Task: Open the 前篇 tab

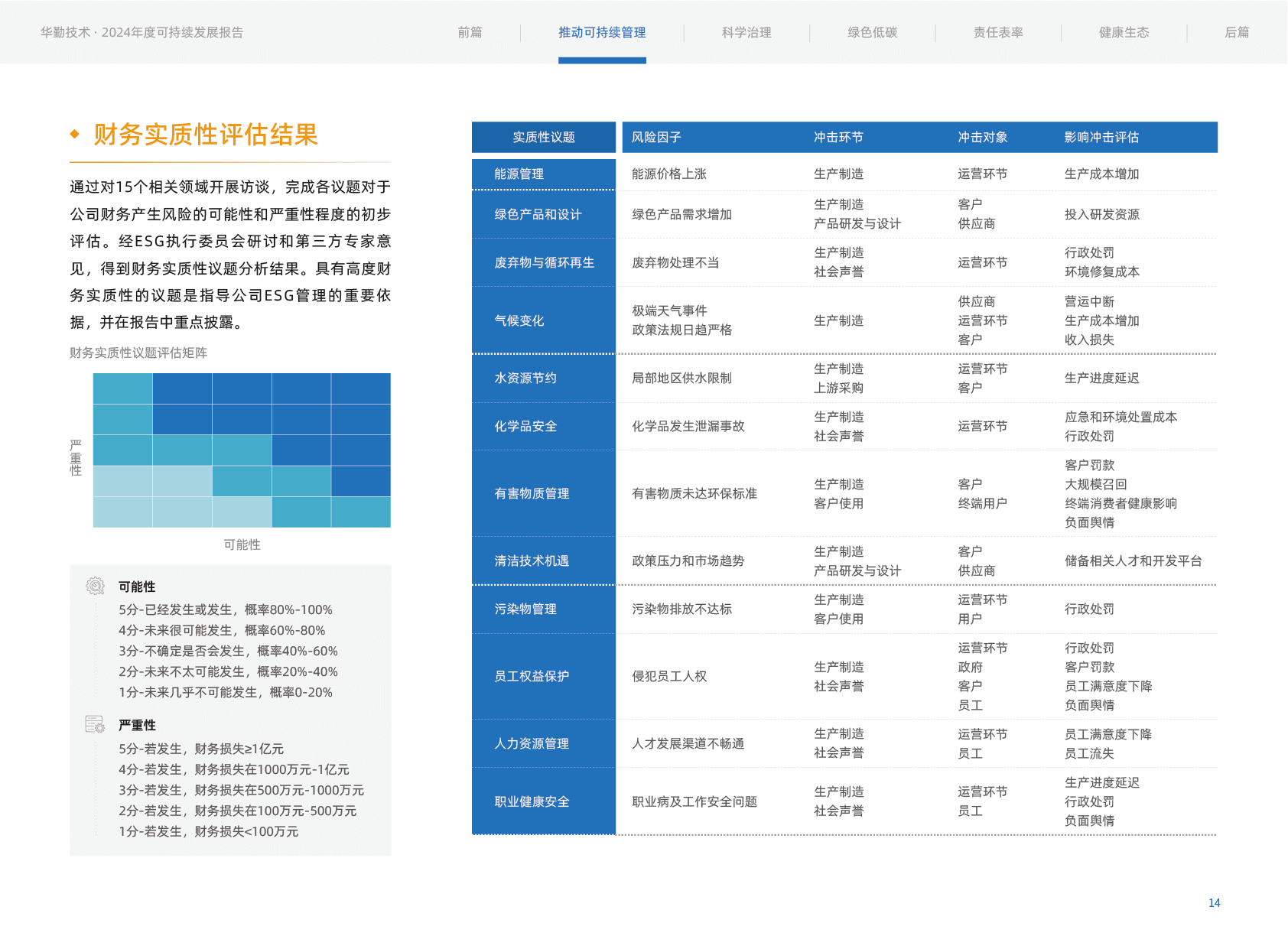Action: pyautogui.click(x=470, y=32)
